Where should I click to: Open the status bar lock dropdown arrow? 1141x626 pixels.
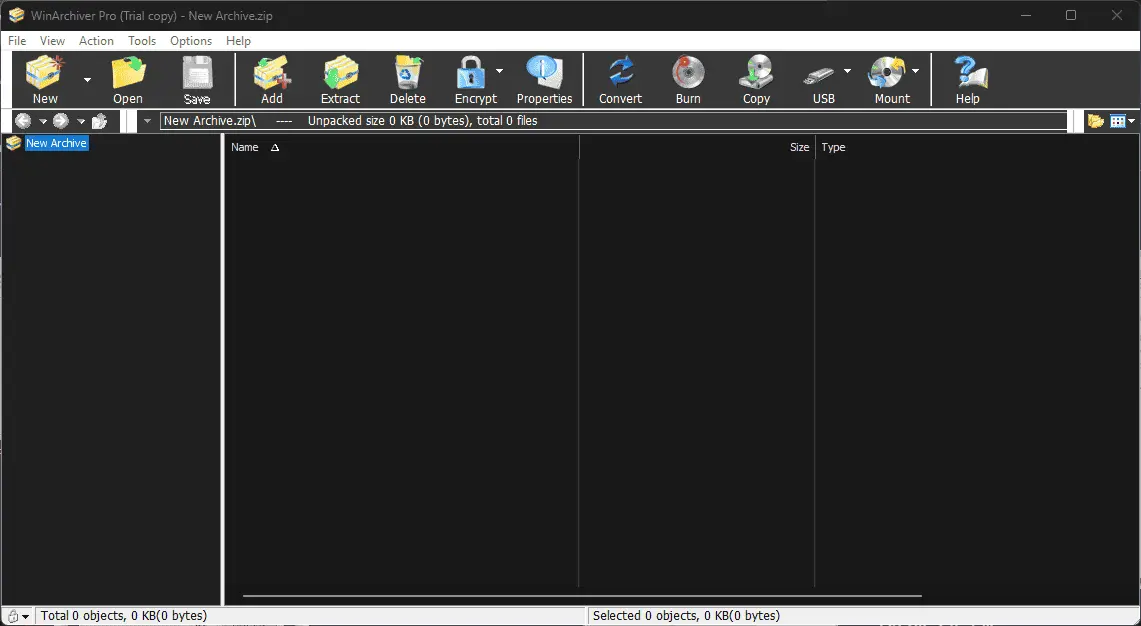tap(25, 617)
